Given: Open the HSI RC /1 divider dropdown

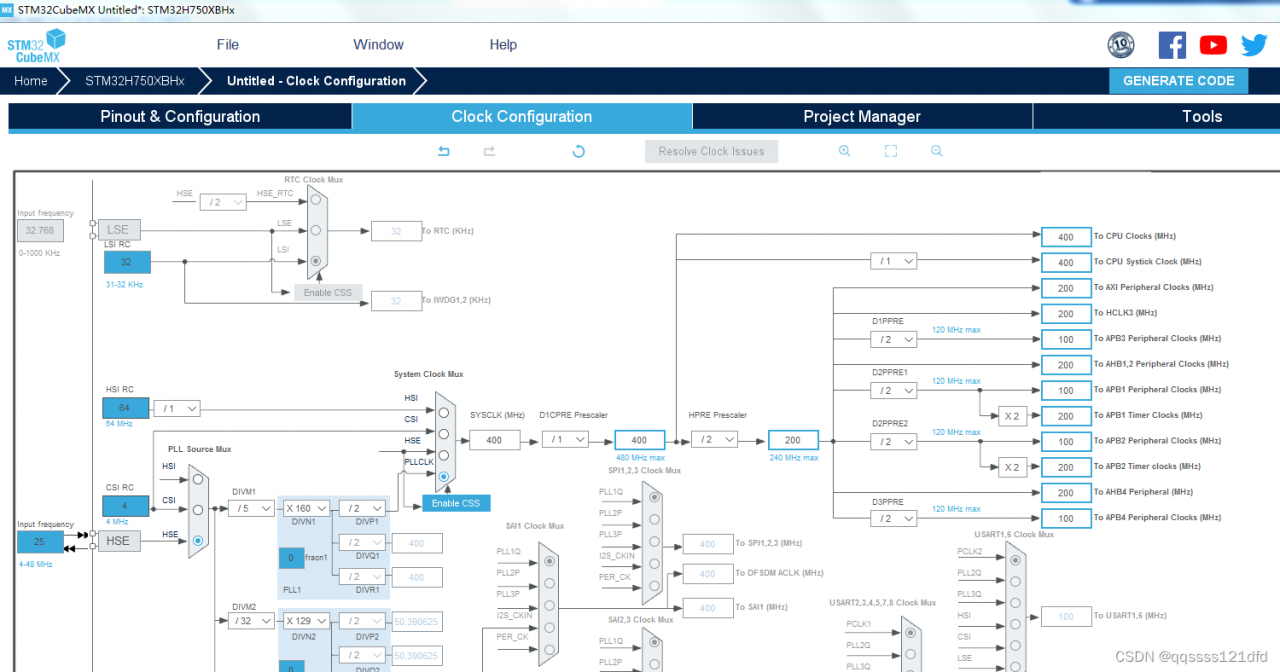Looking at the screenshot, I should (177, 408).
